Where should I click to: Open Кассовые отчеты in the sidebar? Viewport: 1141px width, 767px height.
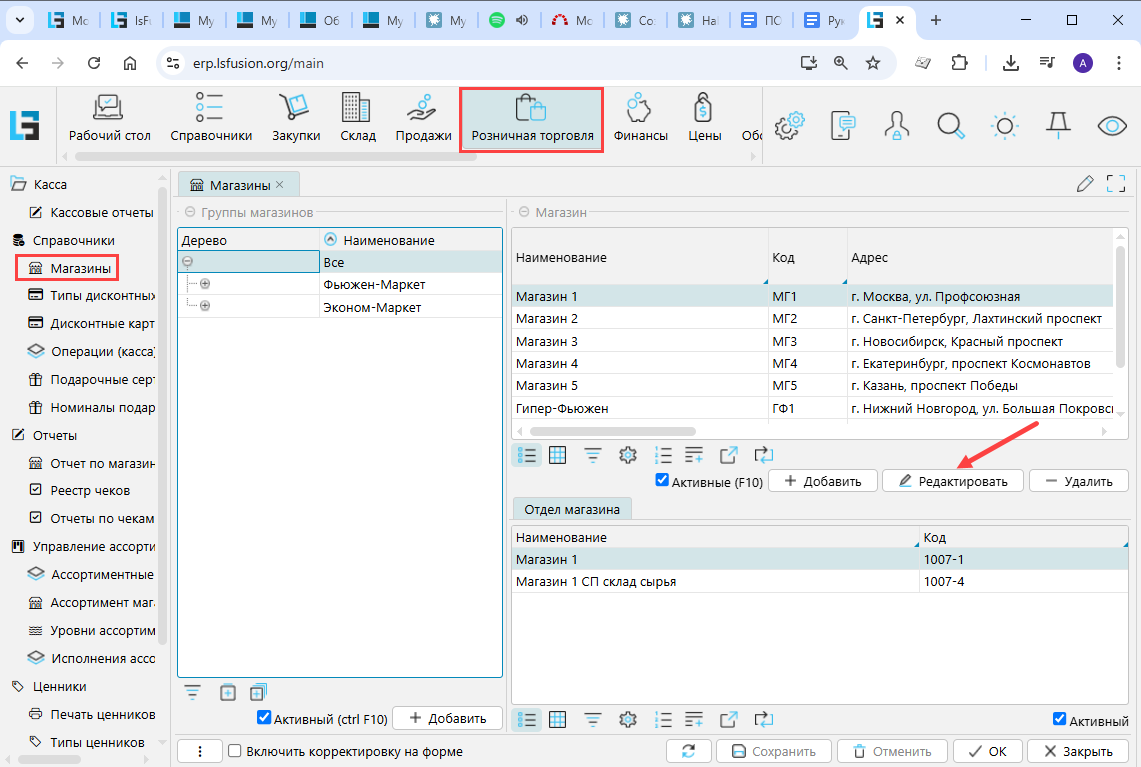coord(101,212)
